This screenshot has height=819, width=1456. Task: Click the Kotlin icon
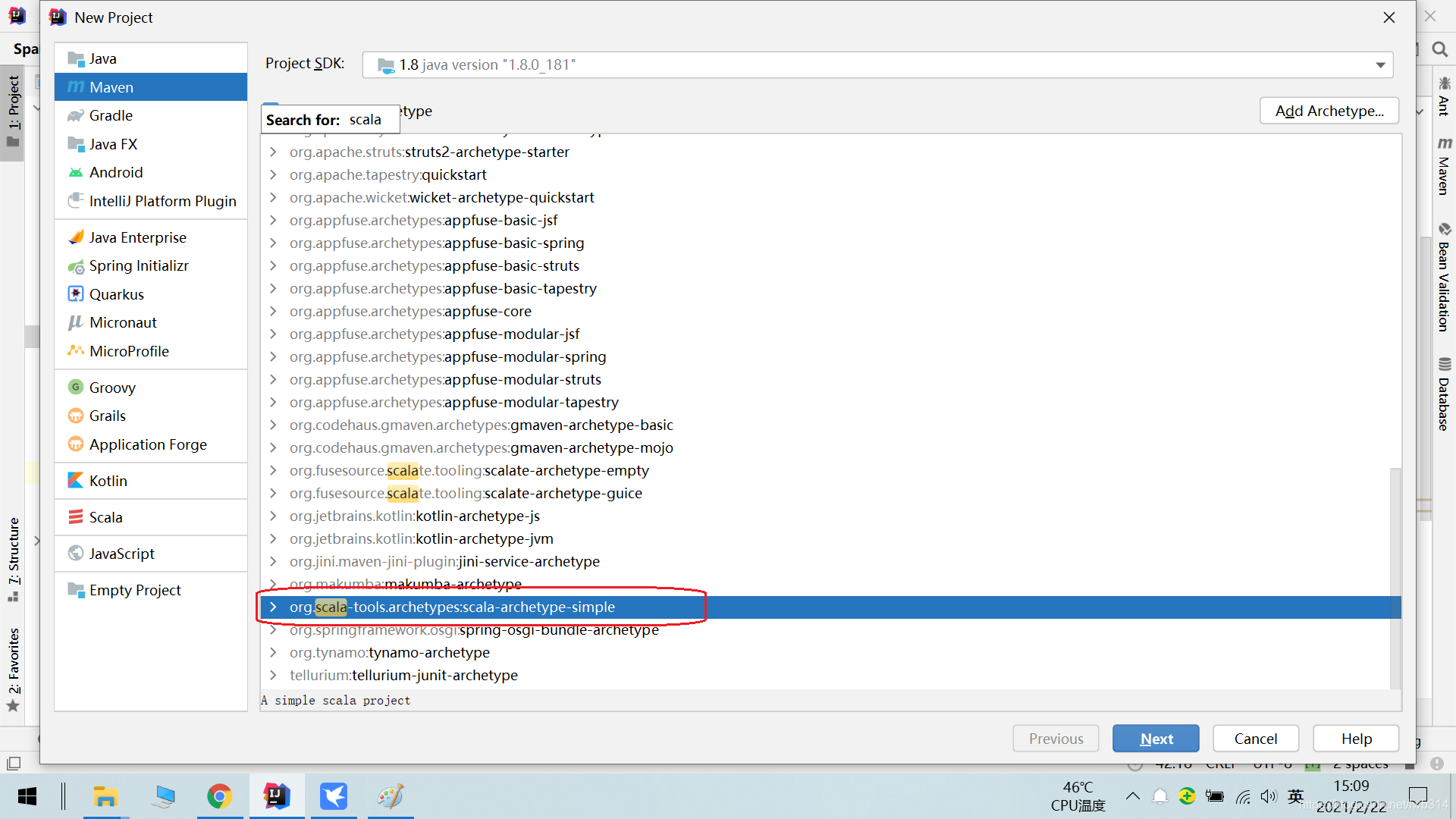[x=76, y=481]
